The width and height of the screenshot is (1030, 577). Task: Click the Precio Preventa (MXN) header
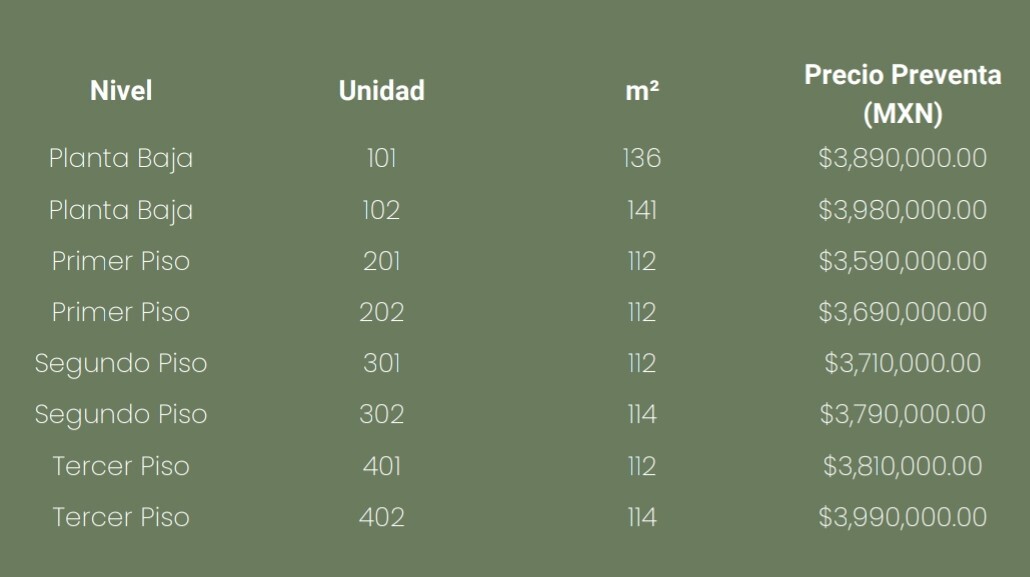point(903,94)
